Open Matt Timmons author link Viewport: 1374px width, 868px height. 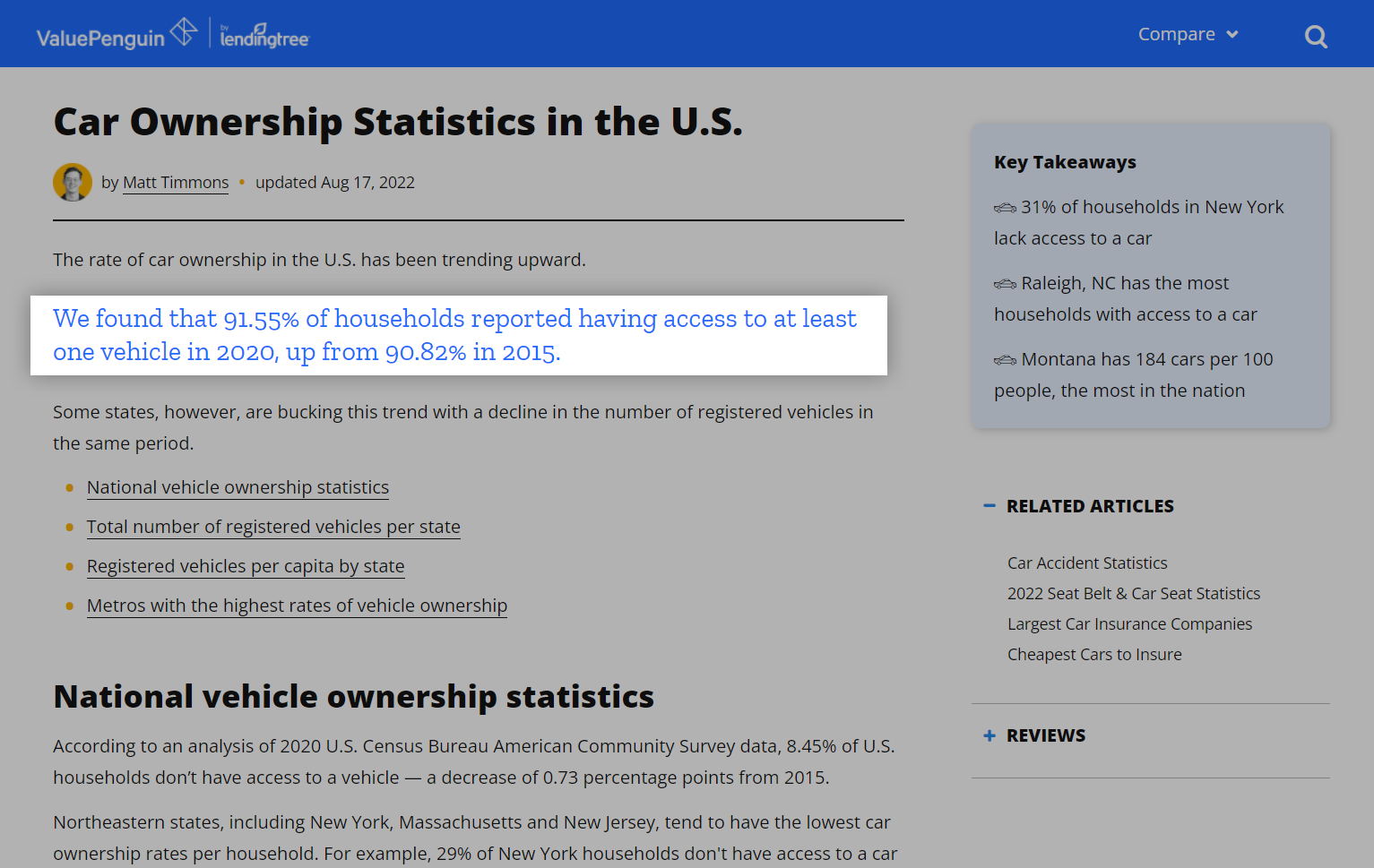coord(176,183)
